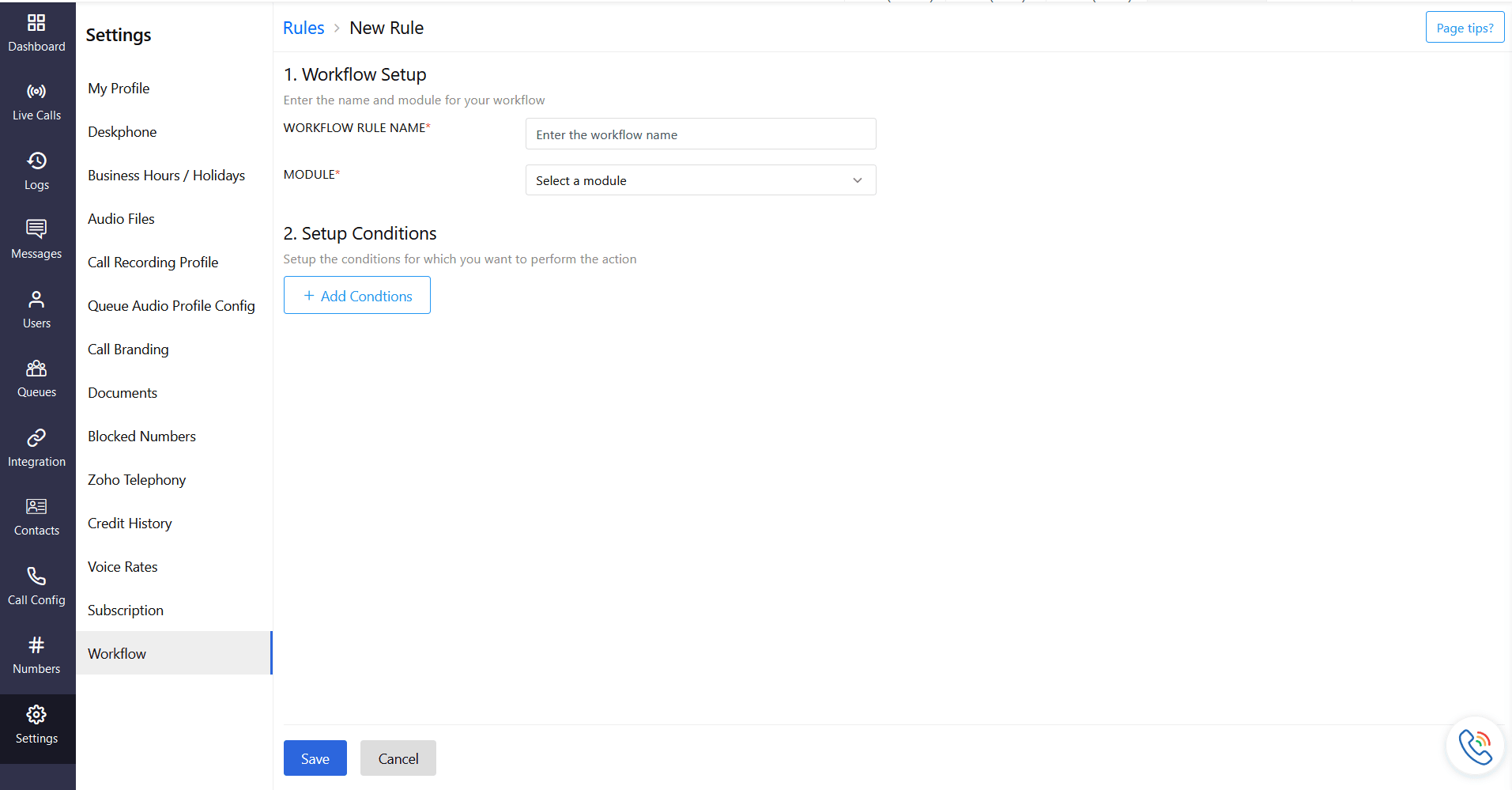Screen dimensions: 1512x790
Task: Open the Contacts card icon
Action: 36,507
